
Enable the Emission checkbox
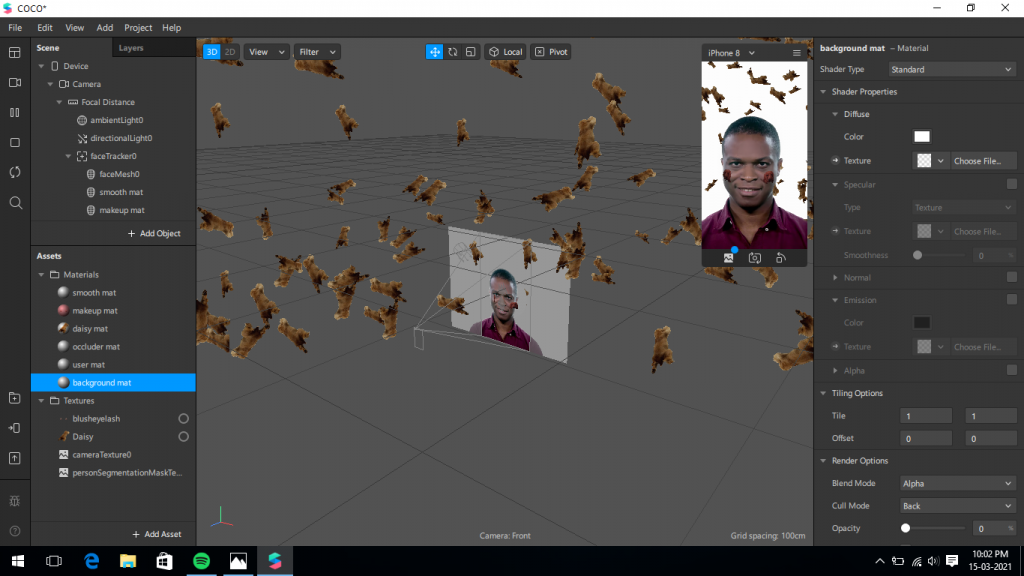tap(1012, 299)
